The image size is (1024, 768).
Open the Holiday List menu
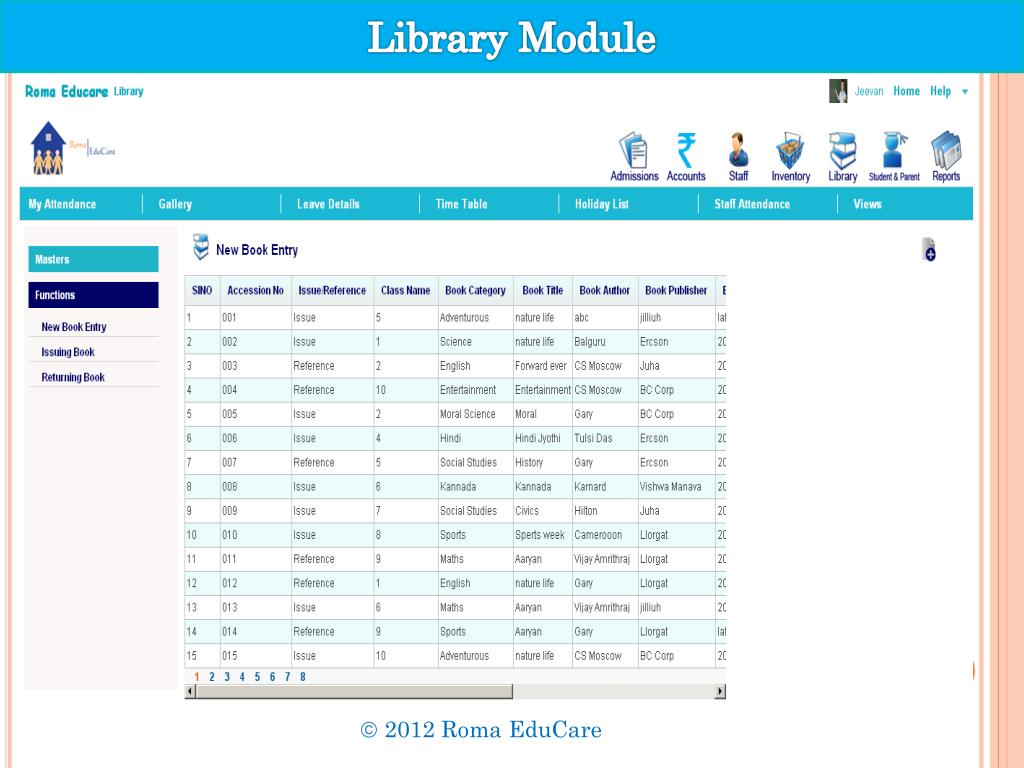601,204
